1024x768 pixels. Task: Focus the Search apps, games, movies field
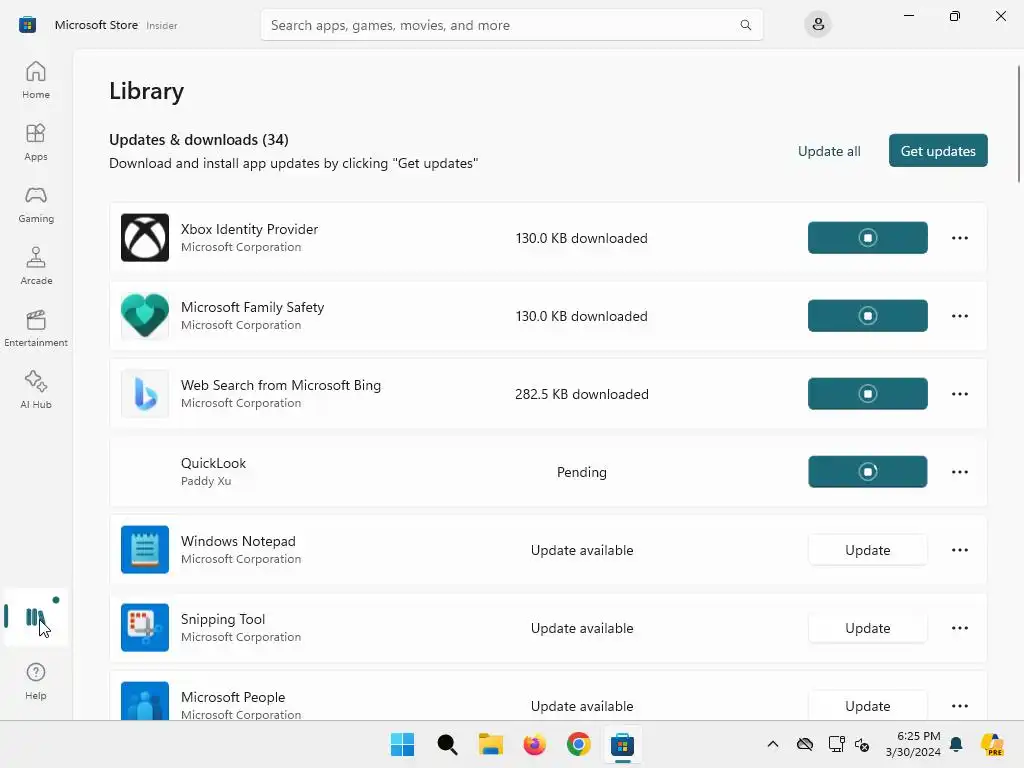[511, 25]
